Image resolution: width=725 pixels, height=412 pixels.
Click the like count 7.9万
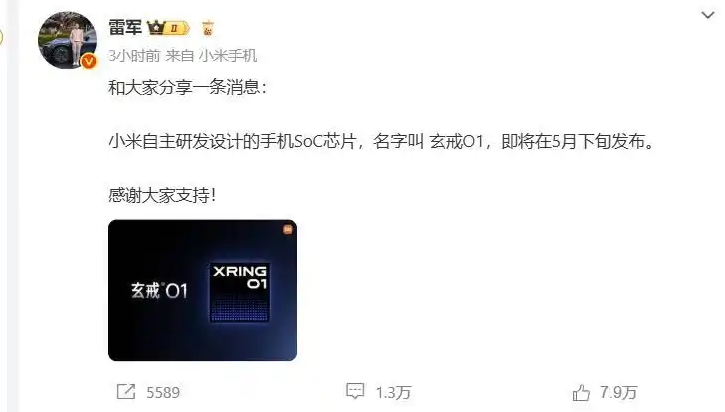tap(619, 393)
